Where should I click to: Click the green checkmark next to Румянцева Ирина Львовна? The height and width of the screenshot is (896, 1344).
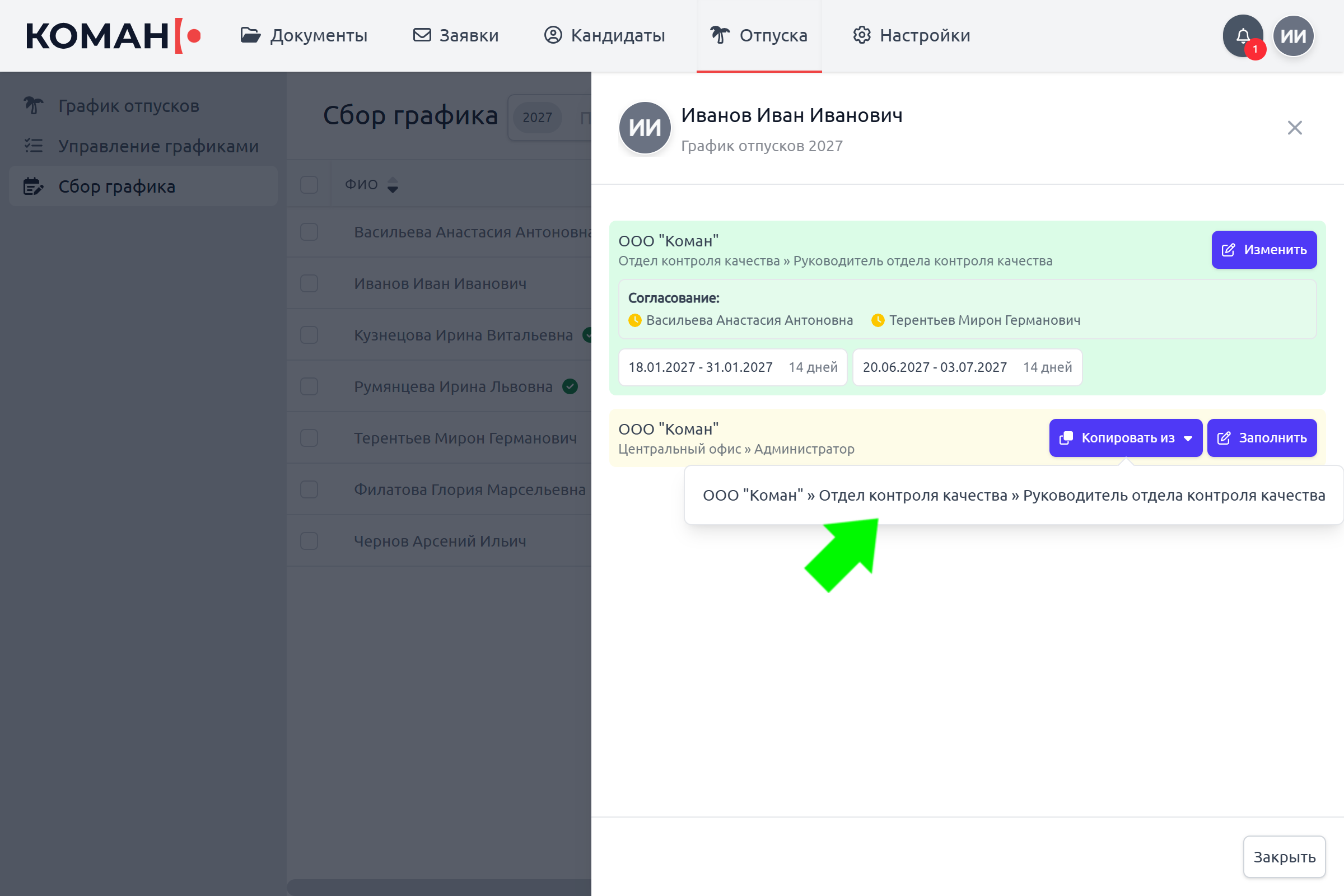click(x=570, y=387)
